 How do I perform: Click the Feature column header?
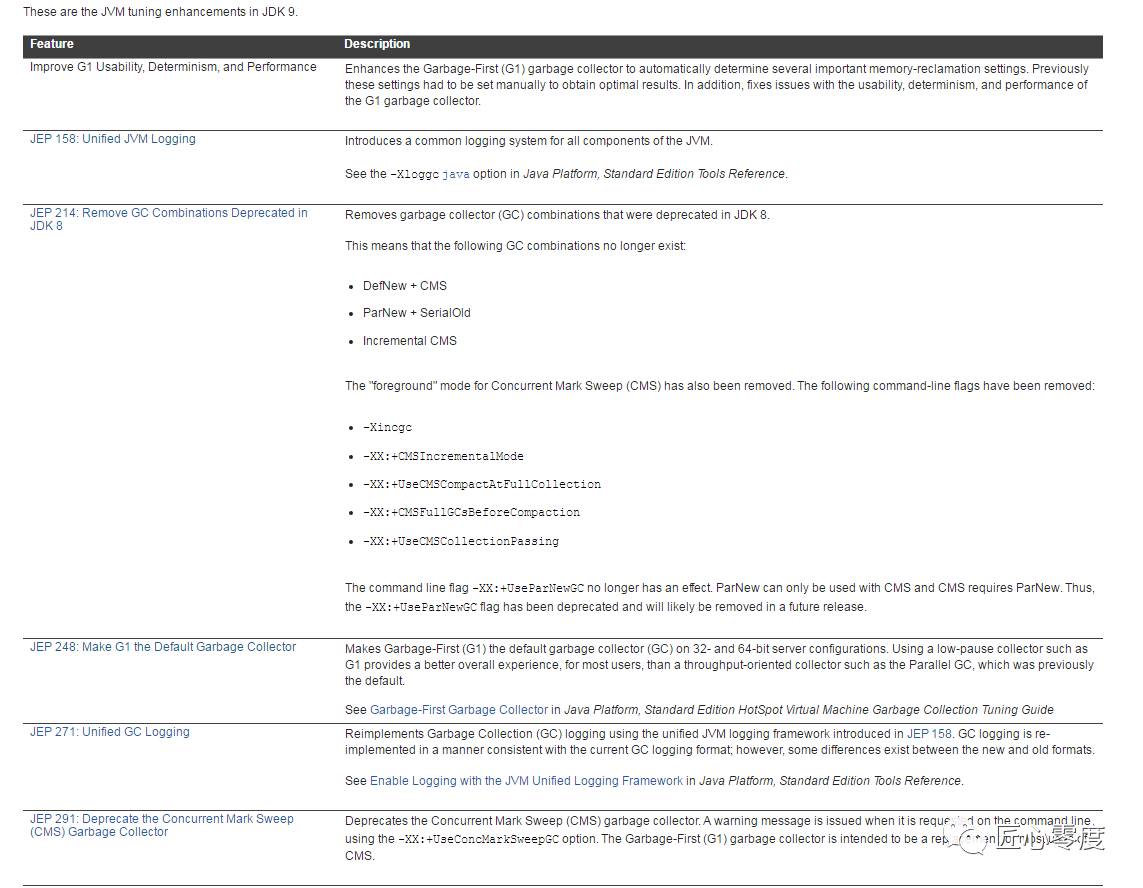click(52, 44)
